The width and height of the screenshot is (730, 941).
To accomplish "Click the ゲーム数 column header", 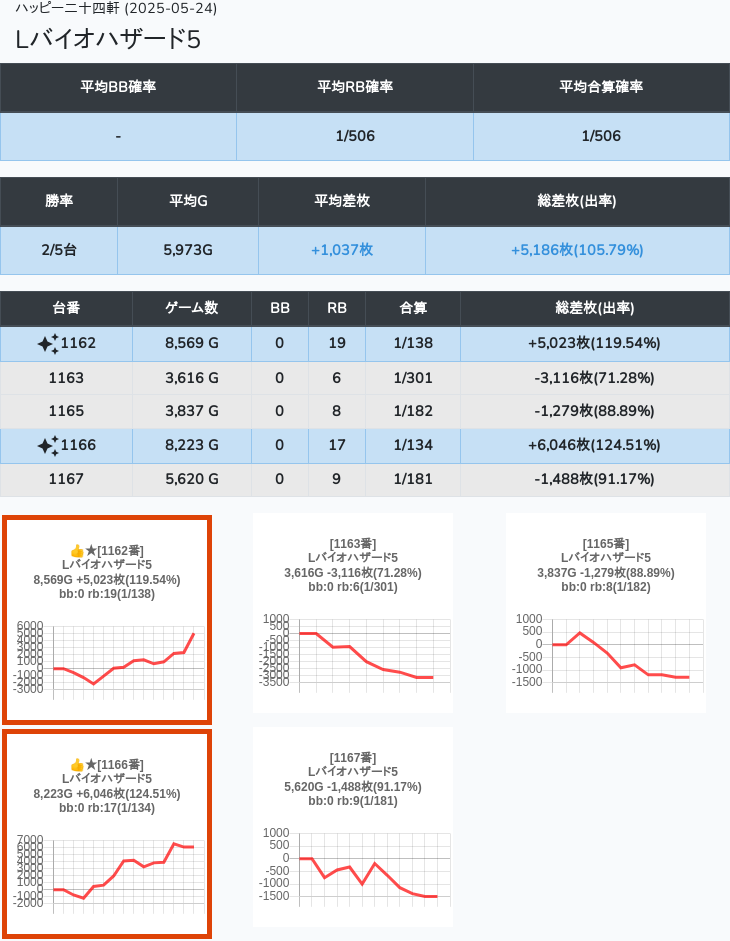I will click(192, 308).
